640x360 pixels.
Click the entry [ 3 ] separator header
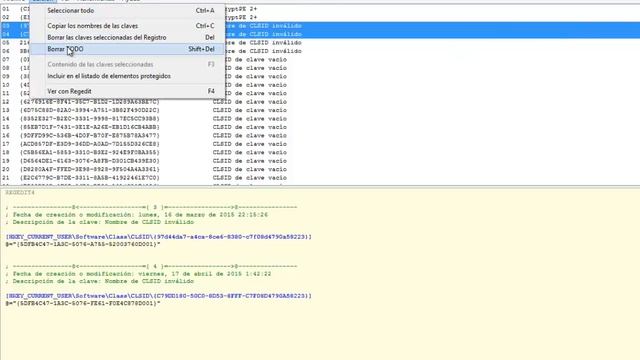(x=151, y=207)
